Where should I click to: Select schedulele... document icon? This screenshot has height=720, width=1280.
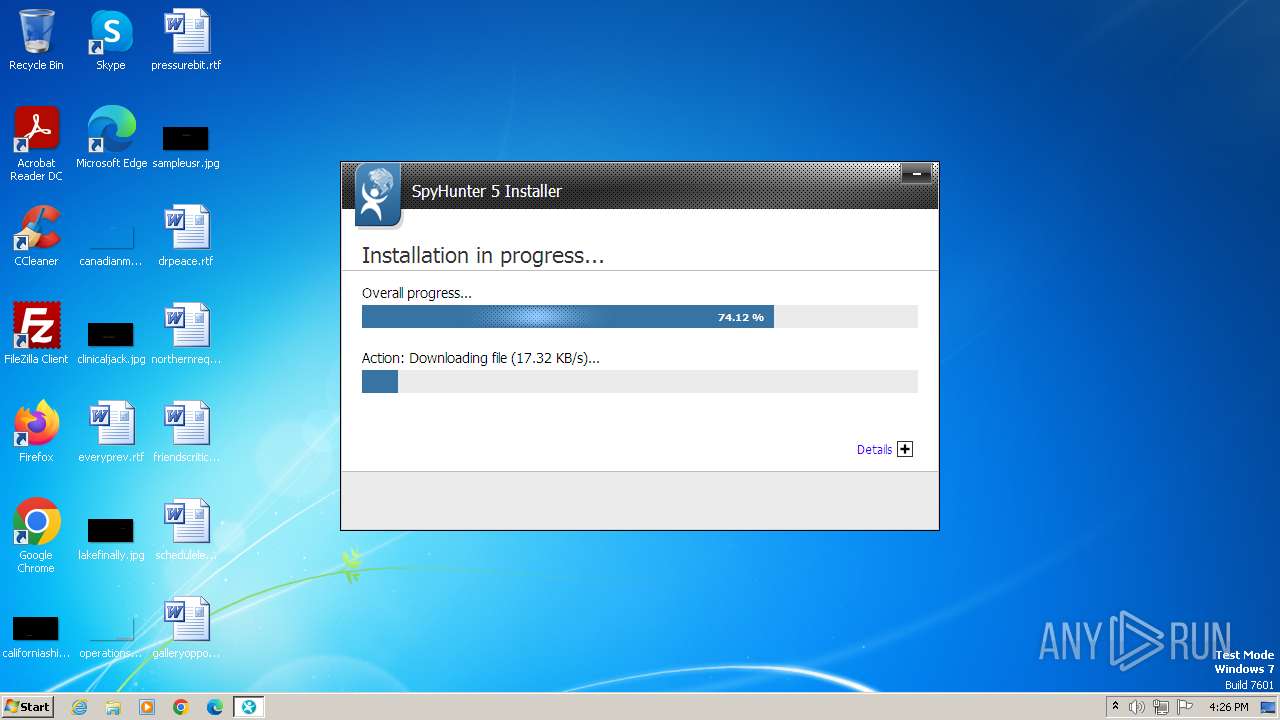186,530
